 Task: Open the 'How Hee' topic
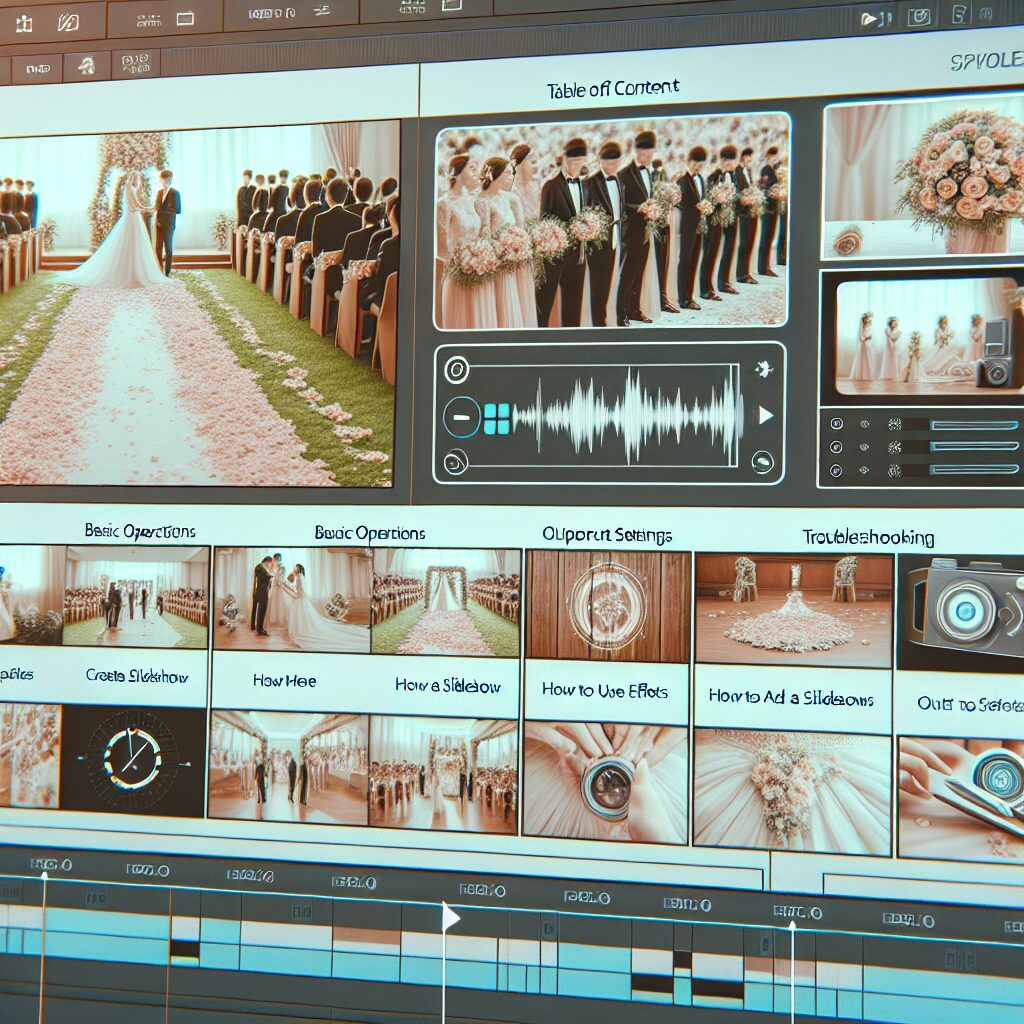coord(284,681)
